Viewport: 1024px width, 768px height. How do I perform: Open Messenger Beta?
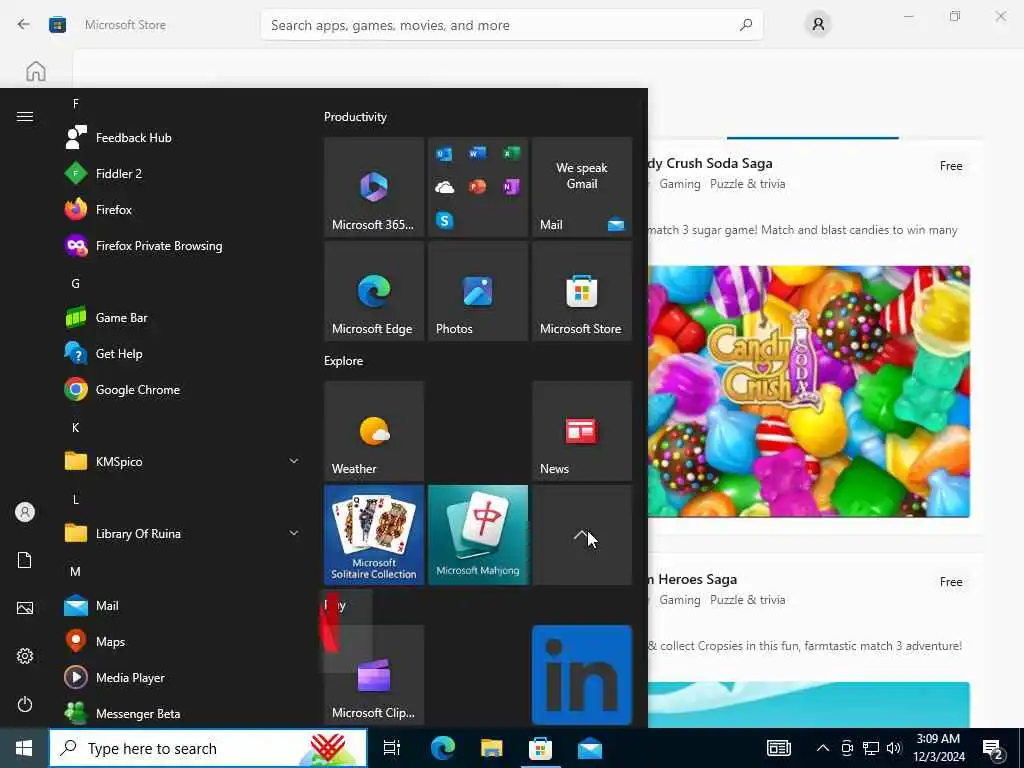[183, 714]
